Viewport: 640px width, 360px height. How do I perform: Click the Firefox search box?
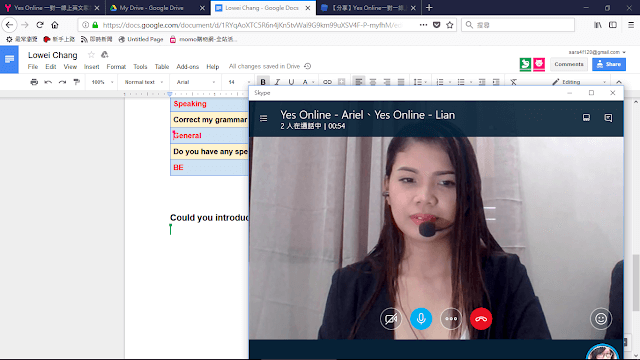click(518, 25)
